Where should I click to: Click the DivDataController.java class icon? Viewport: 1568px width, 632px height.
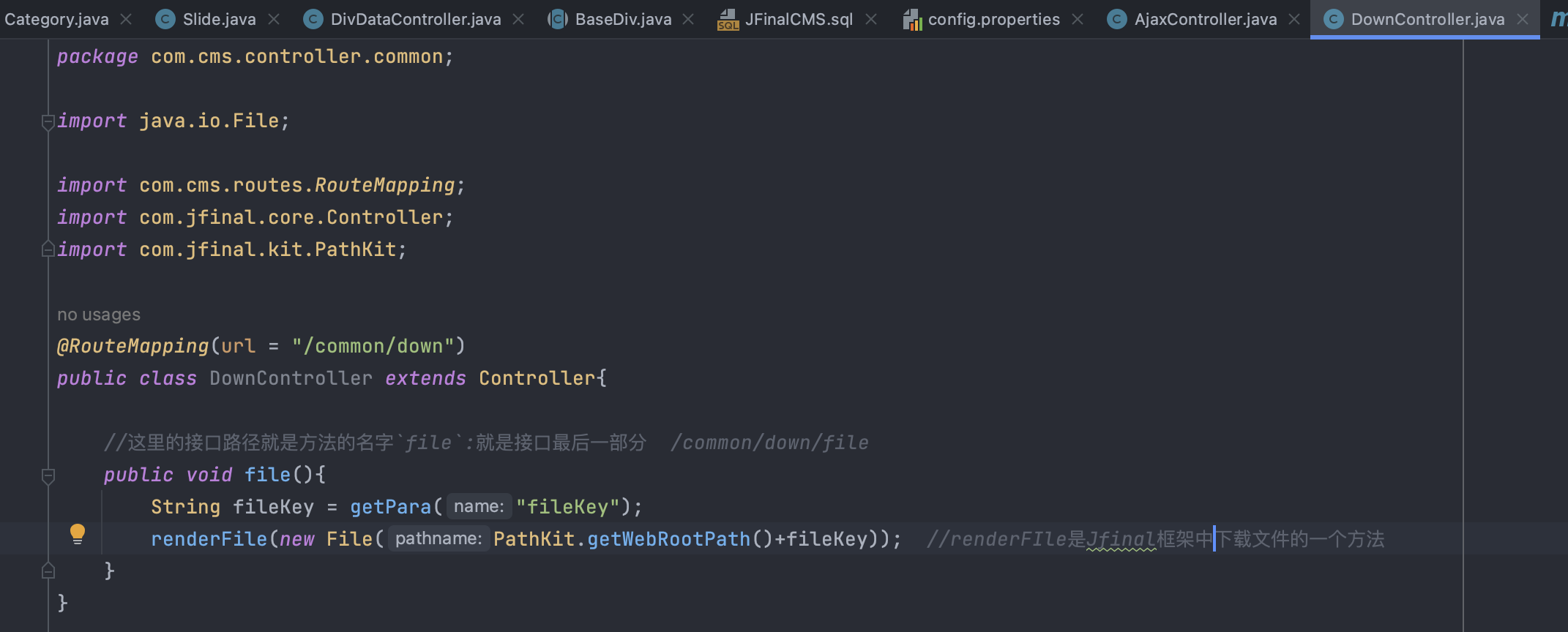point(313,20)
